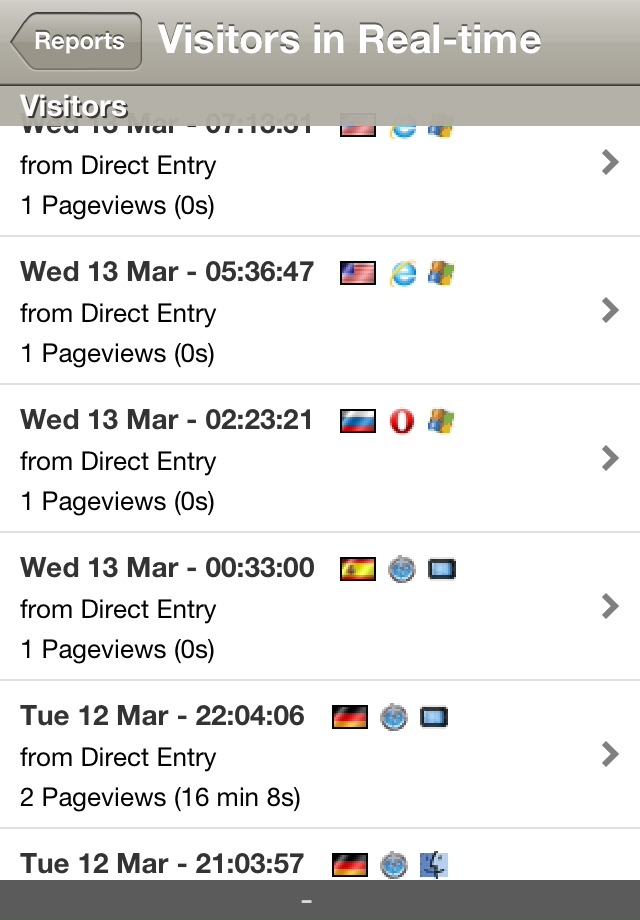Click the Internet Explorer icon on the 05:36:47 visit
This screenshot has height=920, width=640.
402,273
